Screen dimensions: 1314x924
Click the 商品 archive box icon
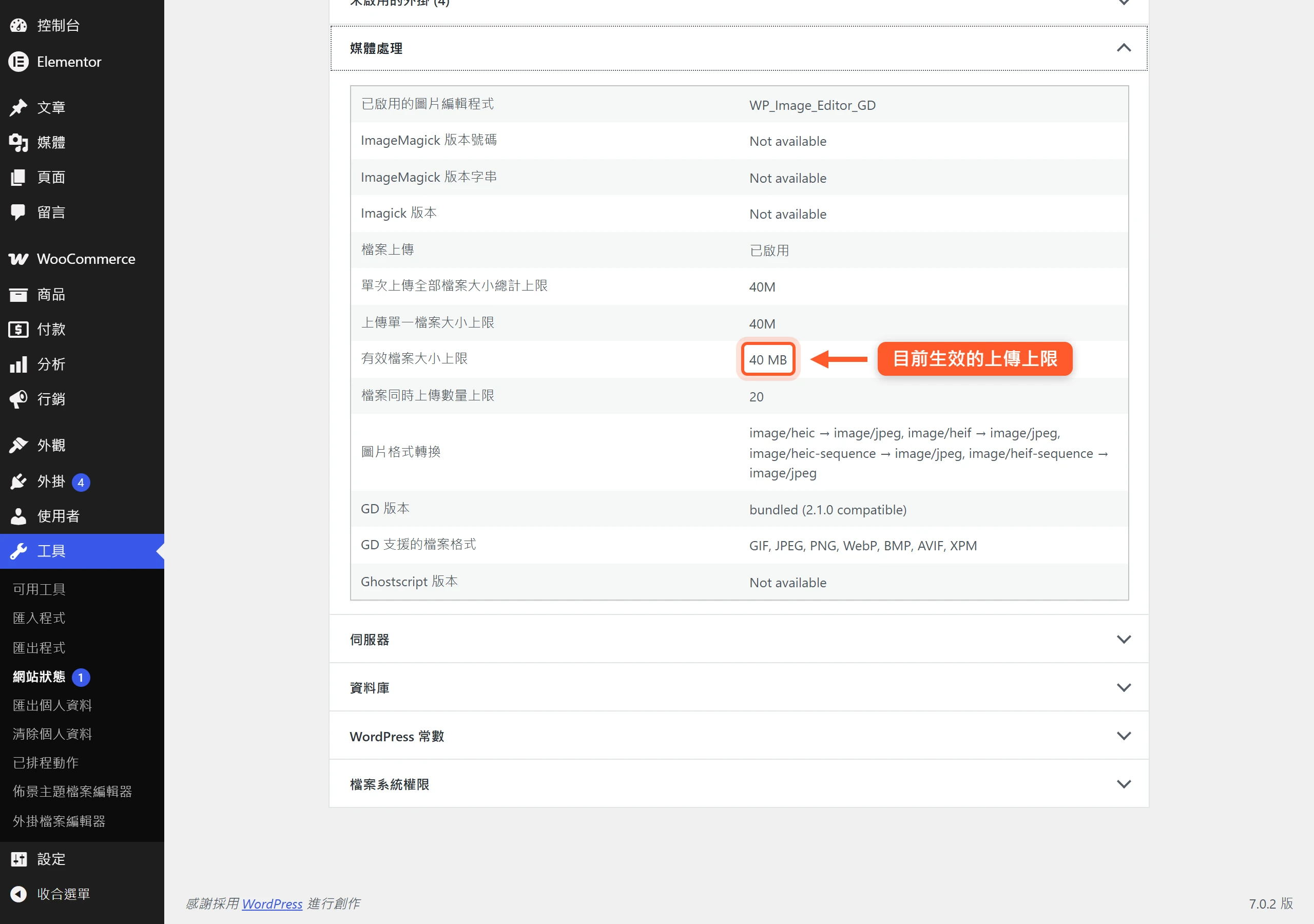pyautogui.click(x=18, y=295)
